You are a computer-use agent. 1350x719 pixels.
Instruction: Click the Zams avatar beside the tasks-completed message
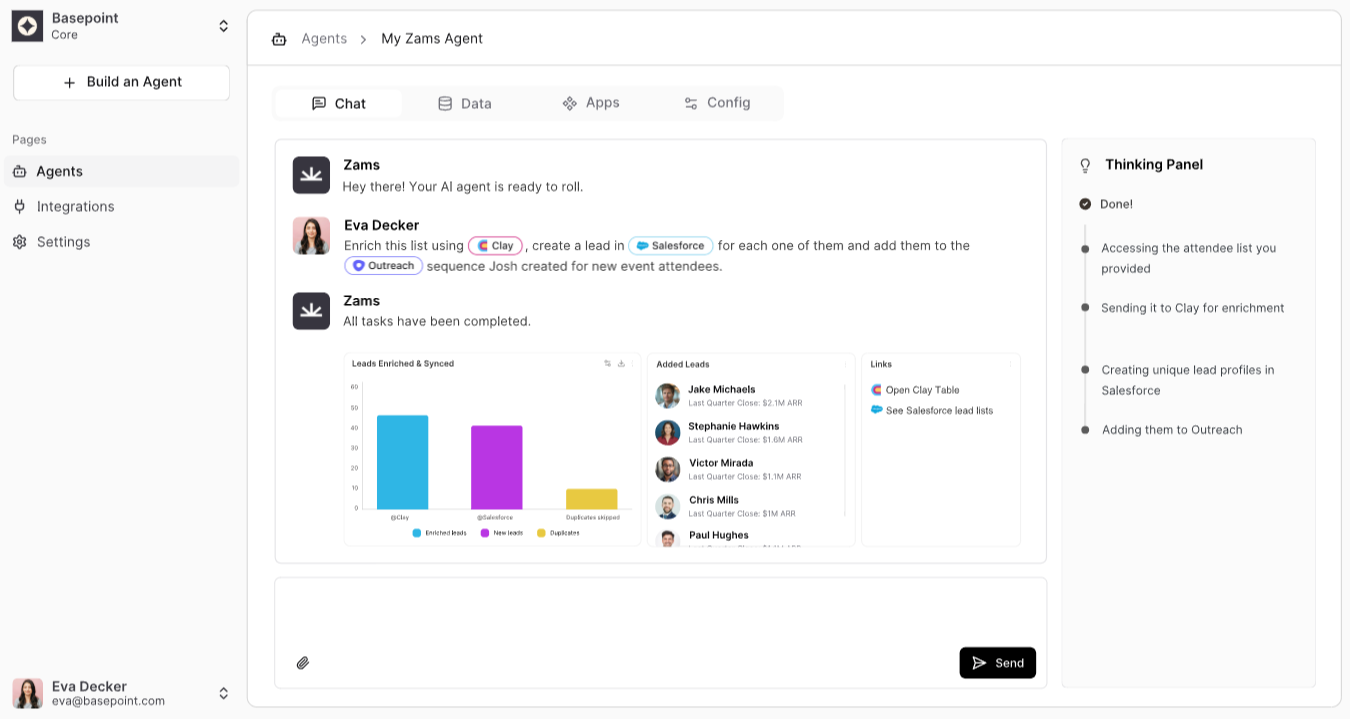click(x=311, y=311)
